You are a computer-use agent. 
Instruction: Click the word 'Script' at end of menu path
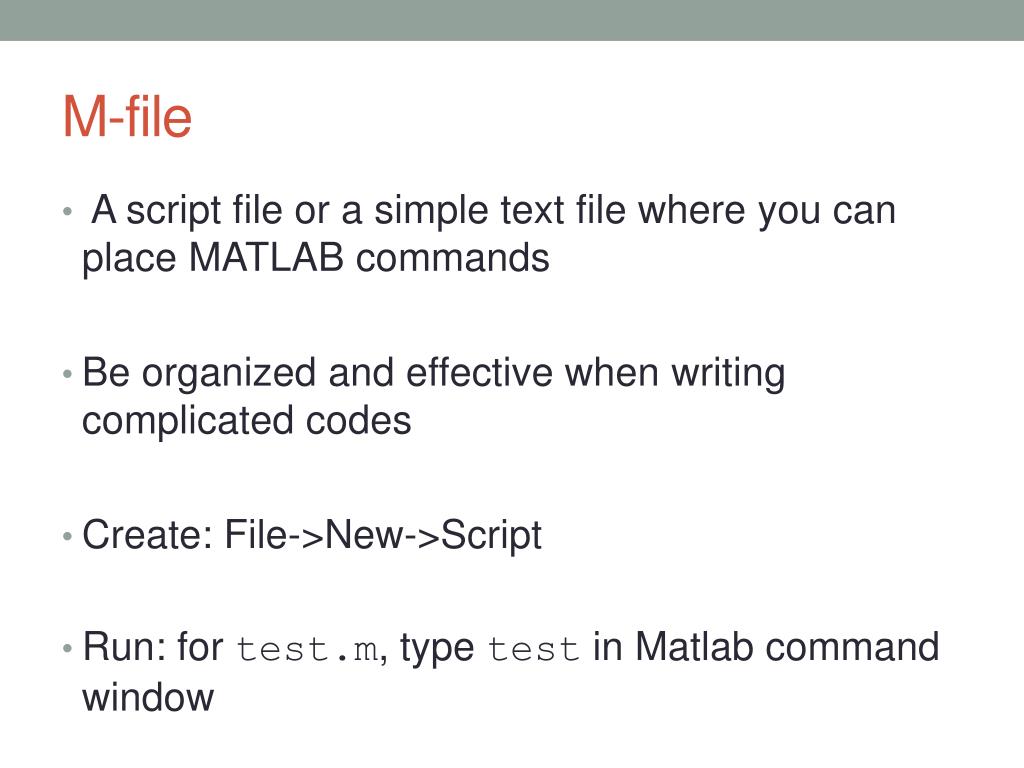point(491,536)
